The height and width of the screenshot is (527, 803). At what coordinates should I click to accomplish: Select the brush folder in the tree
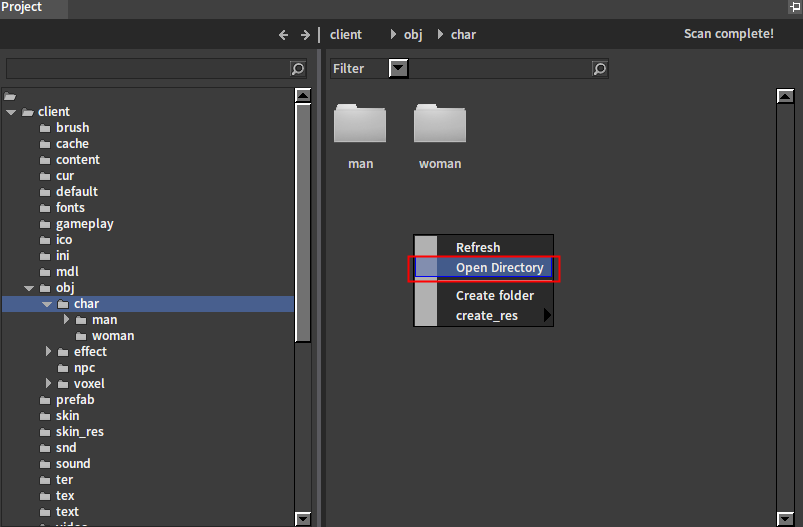(72, 128)
